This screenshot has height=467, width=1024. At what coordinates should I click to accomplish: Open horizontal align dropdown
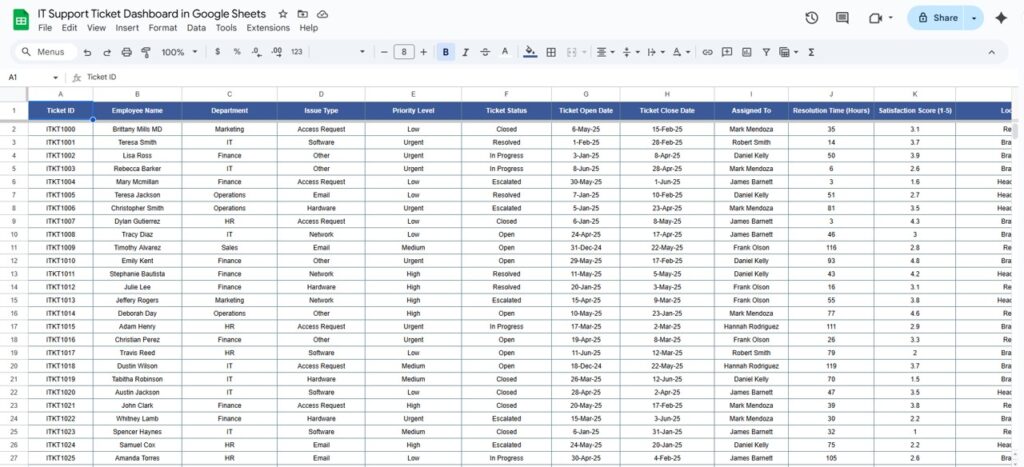coord(605,52)
